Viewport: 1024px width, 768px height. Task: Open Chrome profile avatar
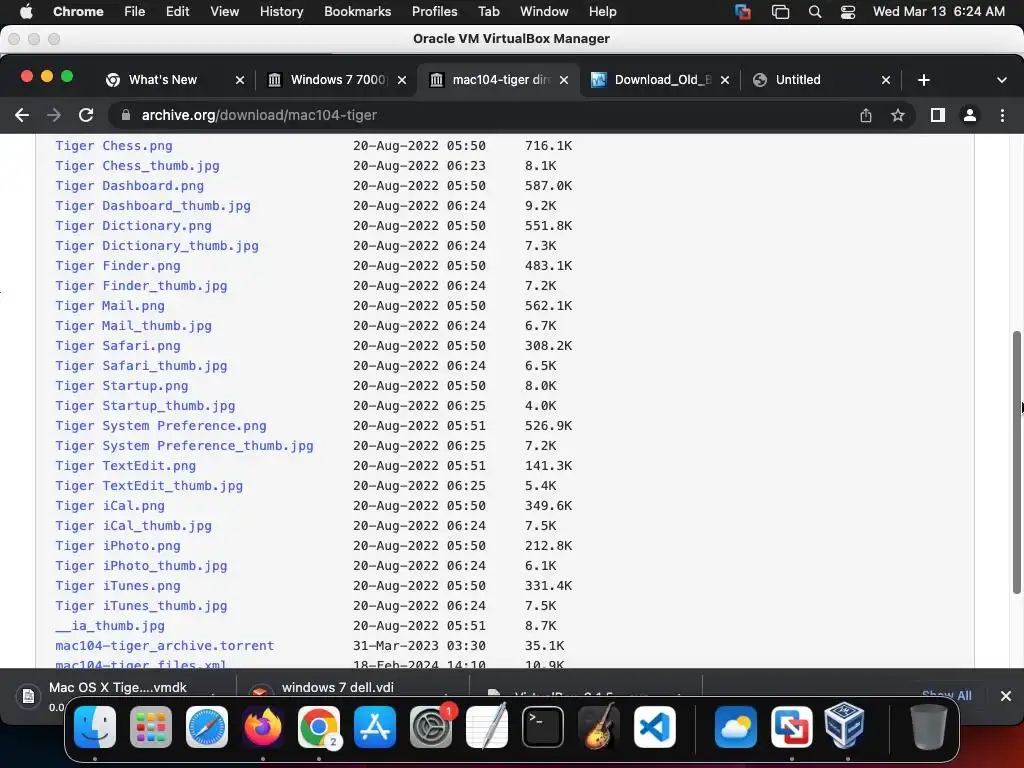[970, 116]
